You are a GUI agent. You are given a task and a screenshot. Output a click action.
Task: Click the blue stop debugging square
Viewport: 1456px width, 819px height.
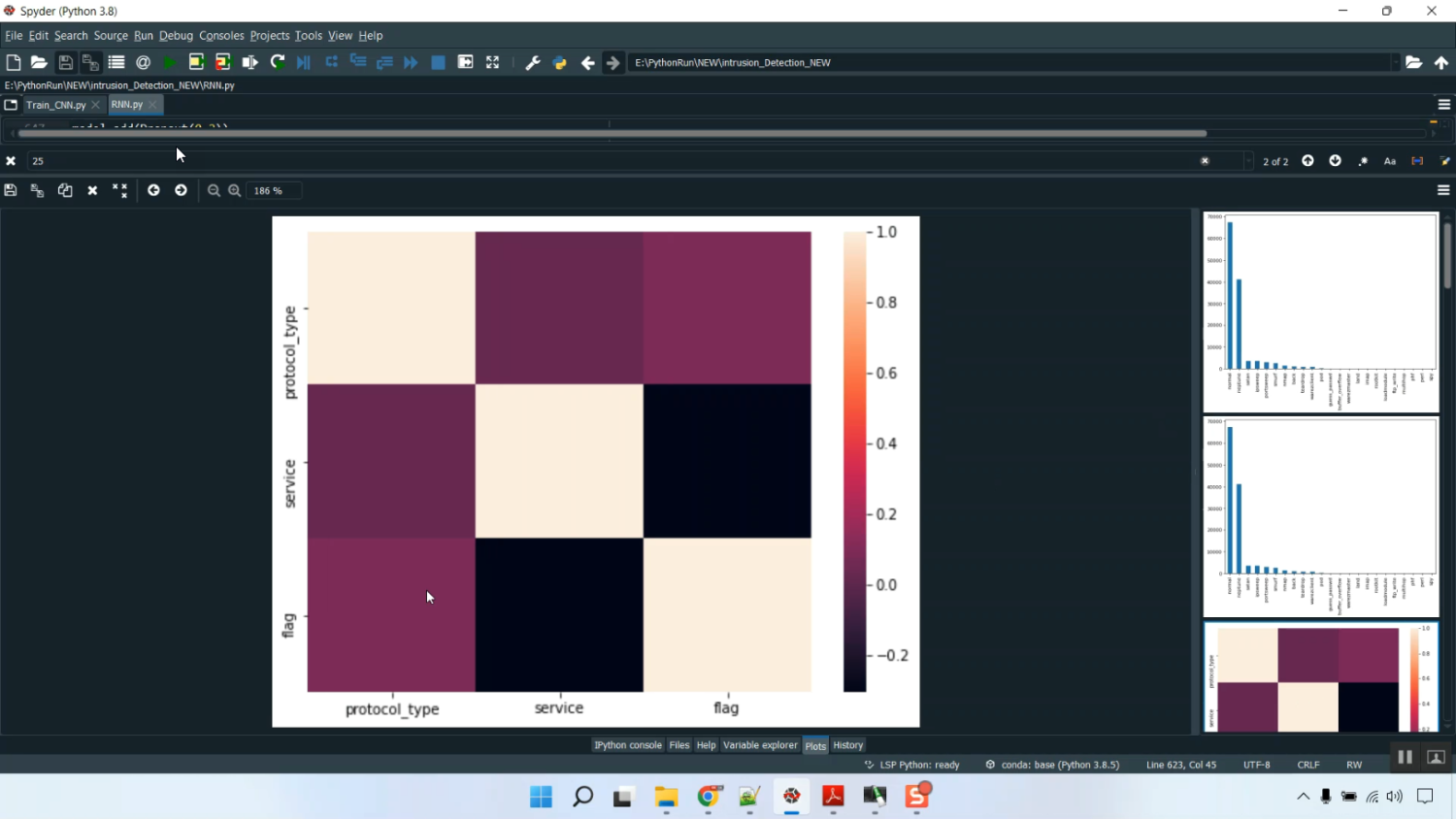tap(438, 63)
